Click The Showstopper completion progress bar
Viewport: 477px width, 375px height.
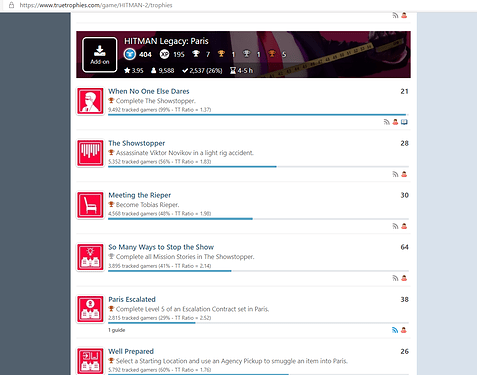pyautogui.click(x=258, y=167)
